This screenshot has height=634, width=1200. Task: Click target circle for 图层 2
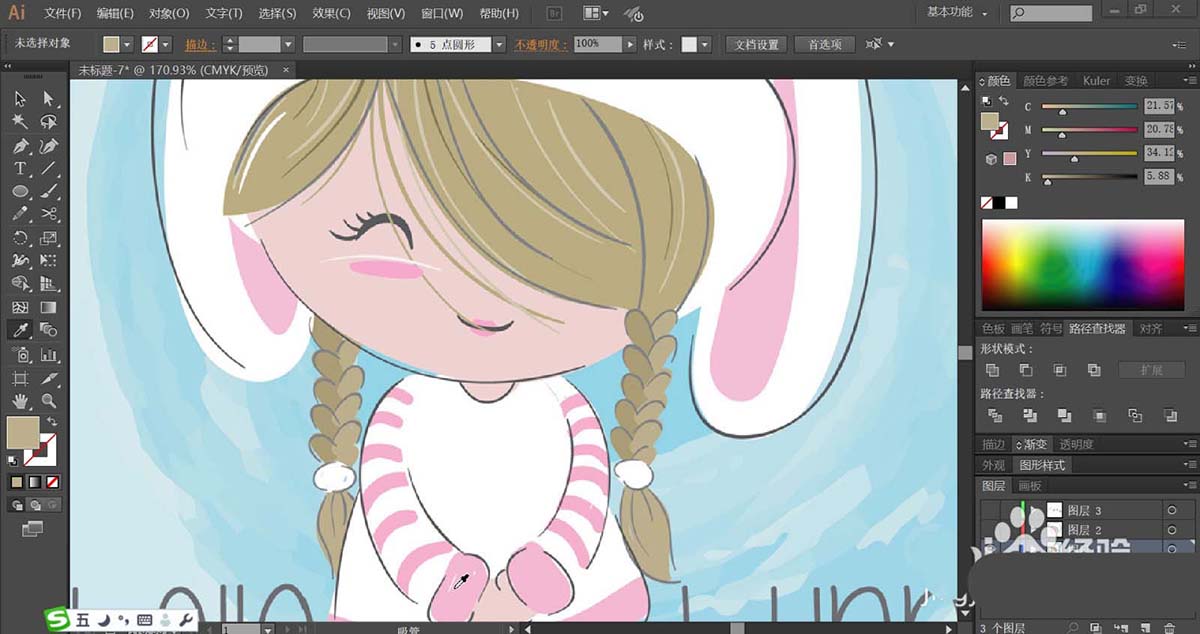click(1171, 530)
